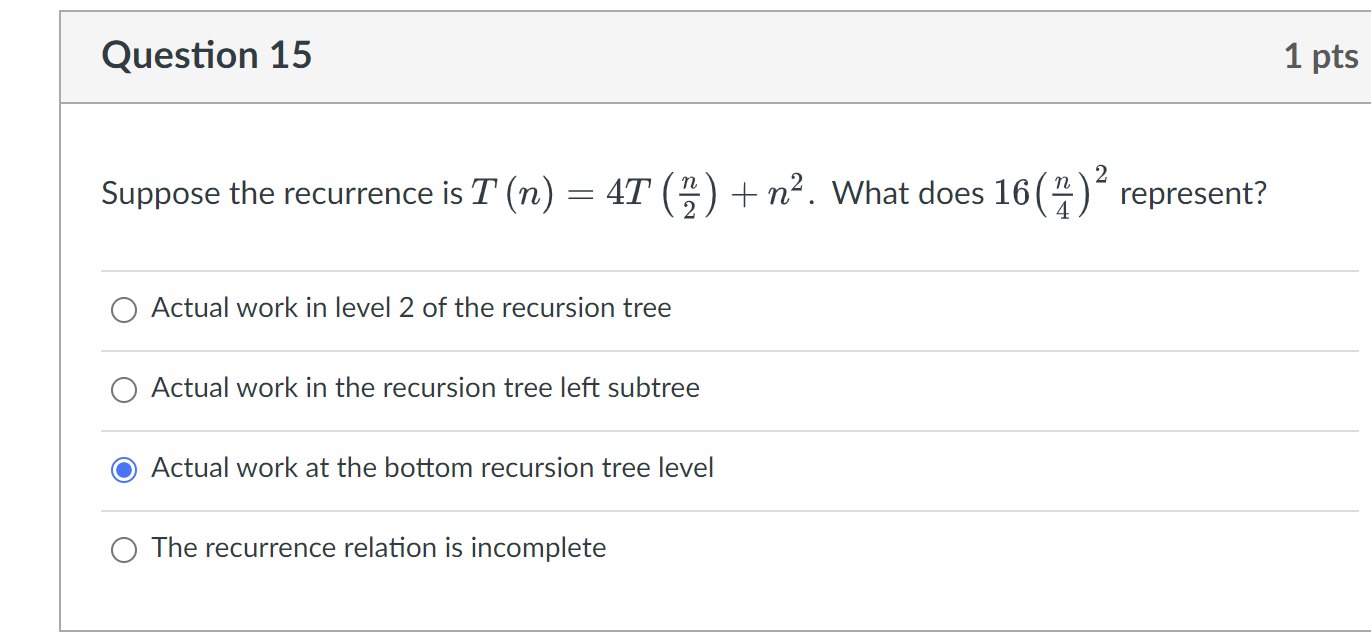
Task: Click the answer text 'Actual work in the recursion tree left subtree'
Action: [x=425, y=388]
